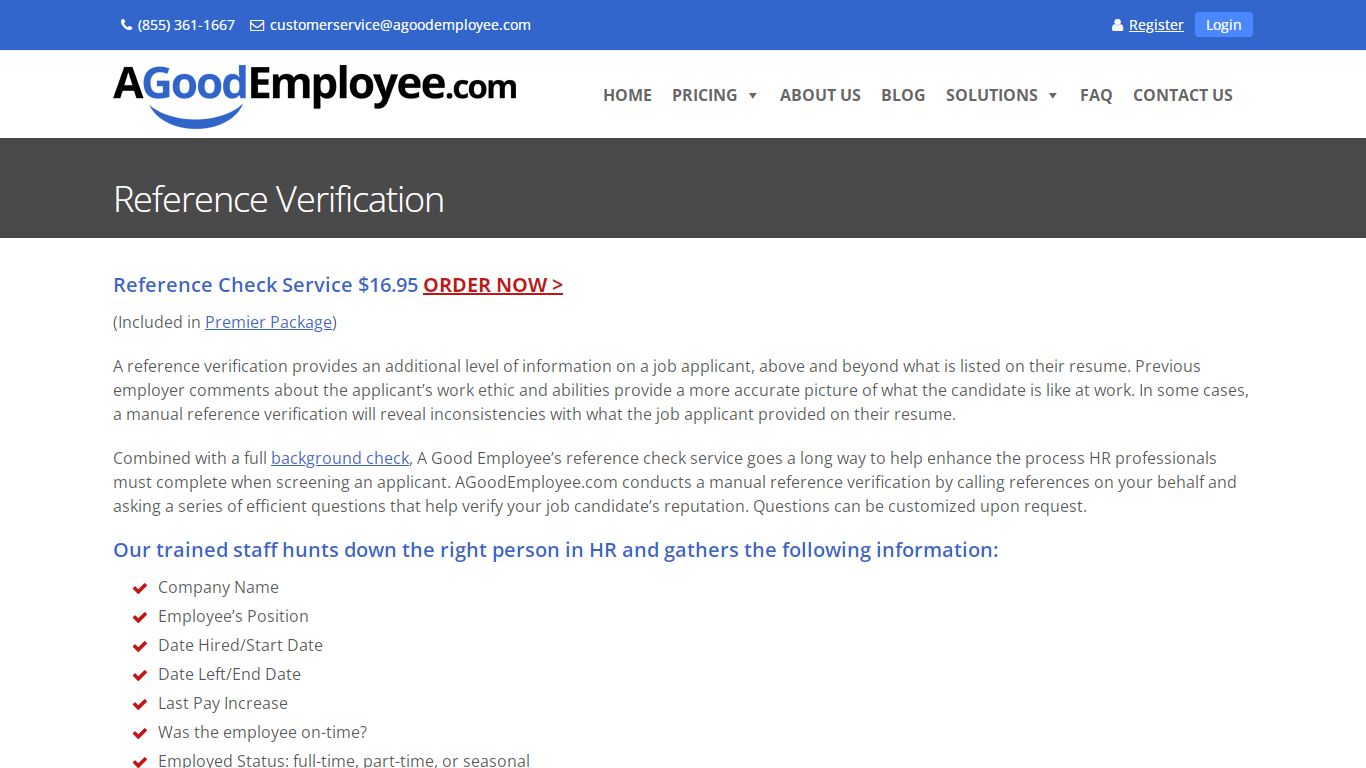The width and height of the screenshot is (1366, 768).
Task: Go to the Home menu item
Action: tap(627, 95)
